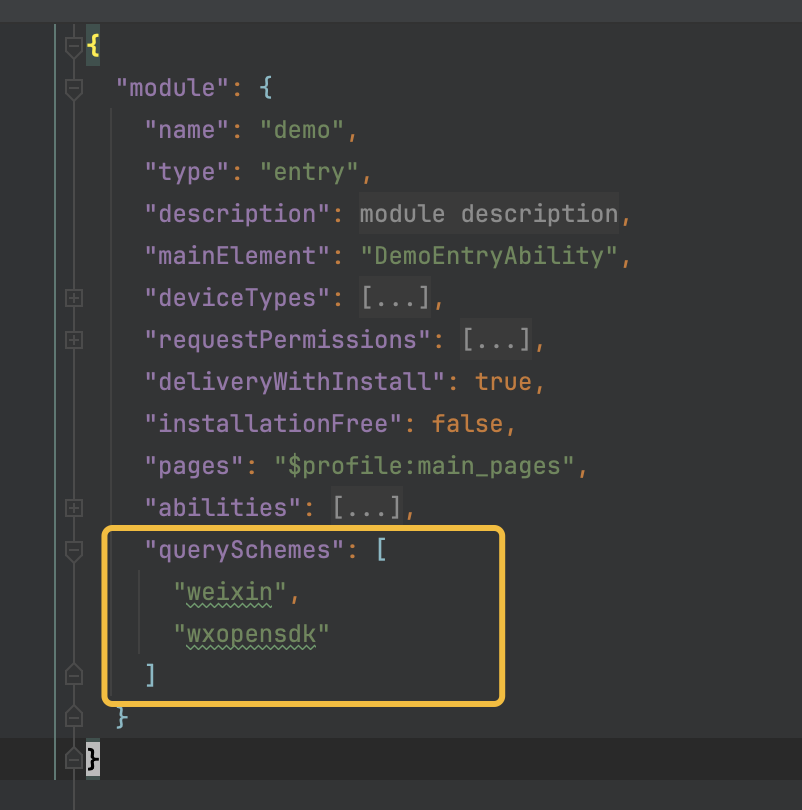Click the "abilities" key

click(222, 508)
